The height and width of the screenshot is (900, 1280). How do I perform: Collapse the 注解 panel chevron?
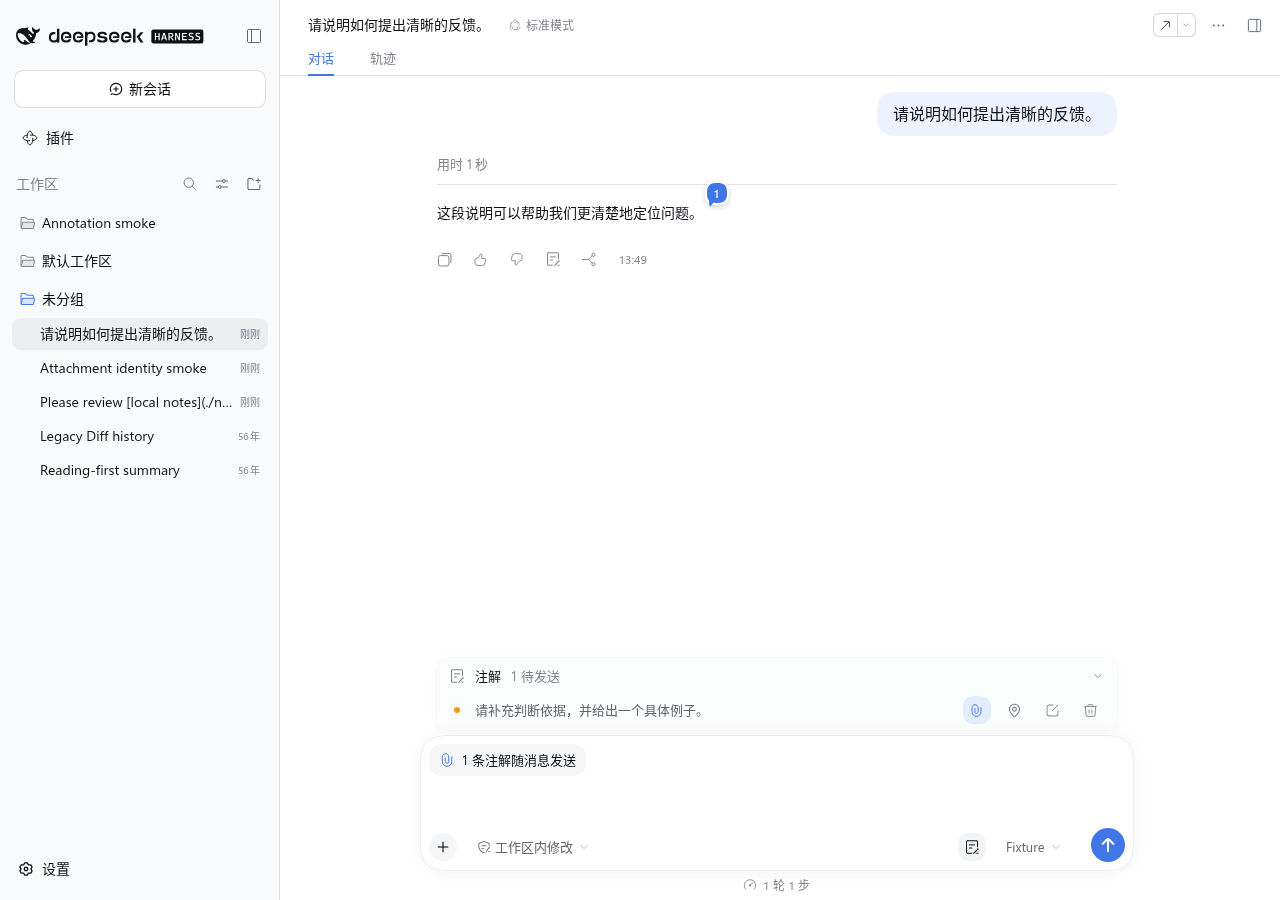pos(1098,676)
